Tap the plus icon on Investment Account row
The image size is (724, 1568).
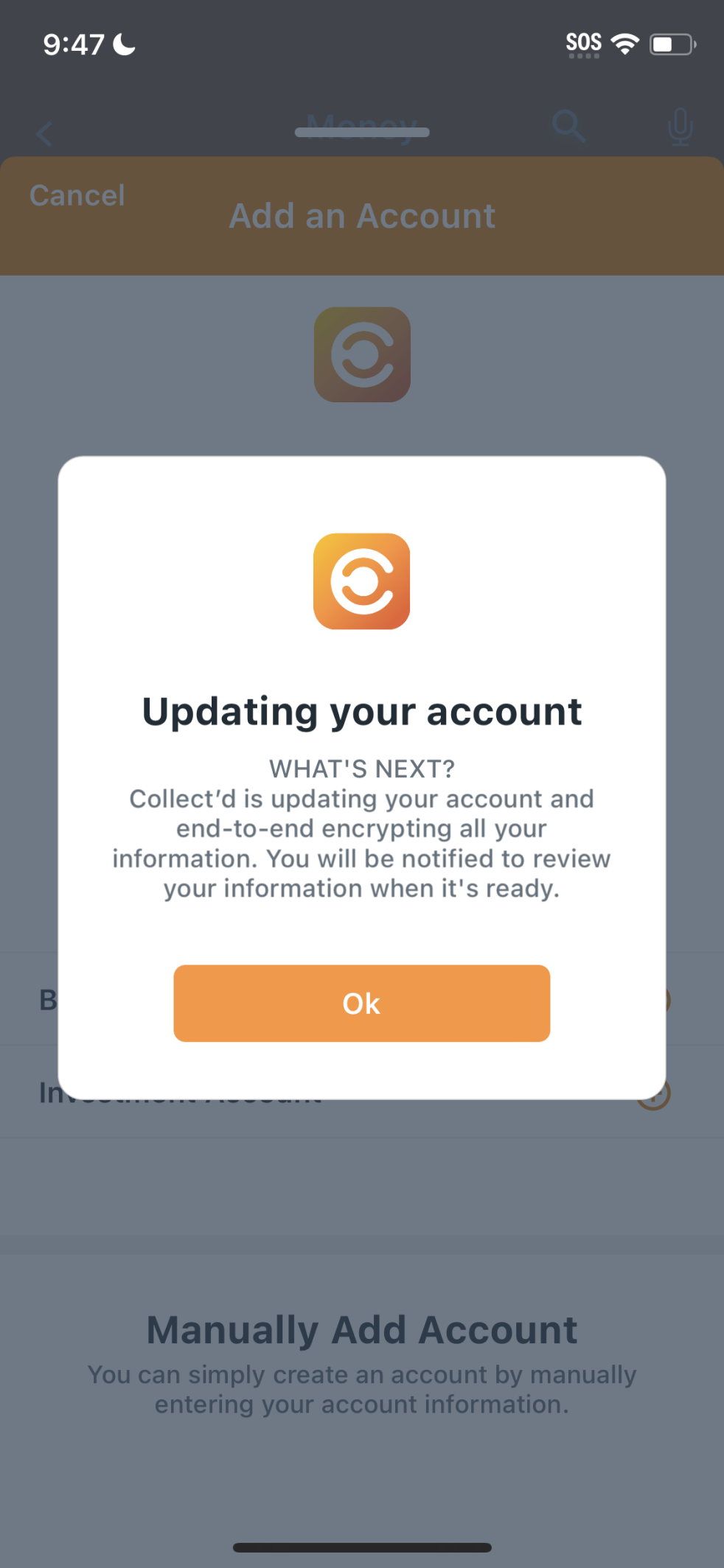point(655,1093)
